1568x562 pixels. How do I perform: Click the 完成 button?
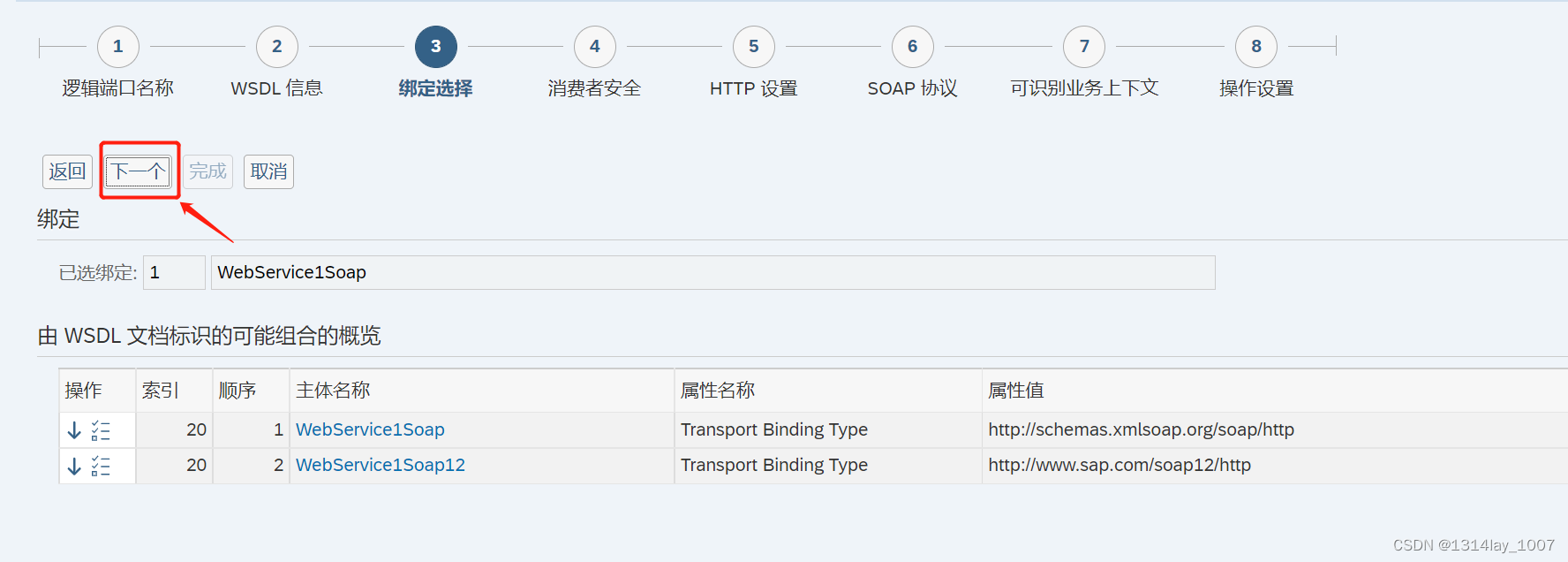pyautogui.click(x=207, y=171)
